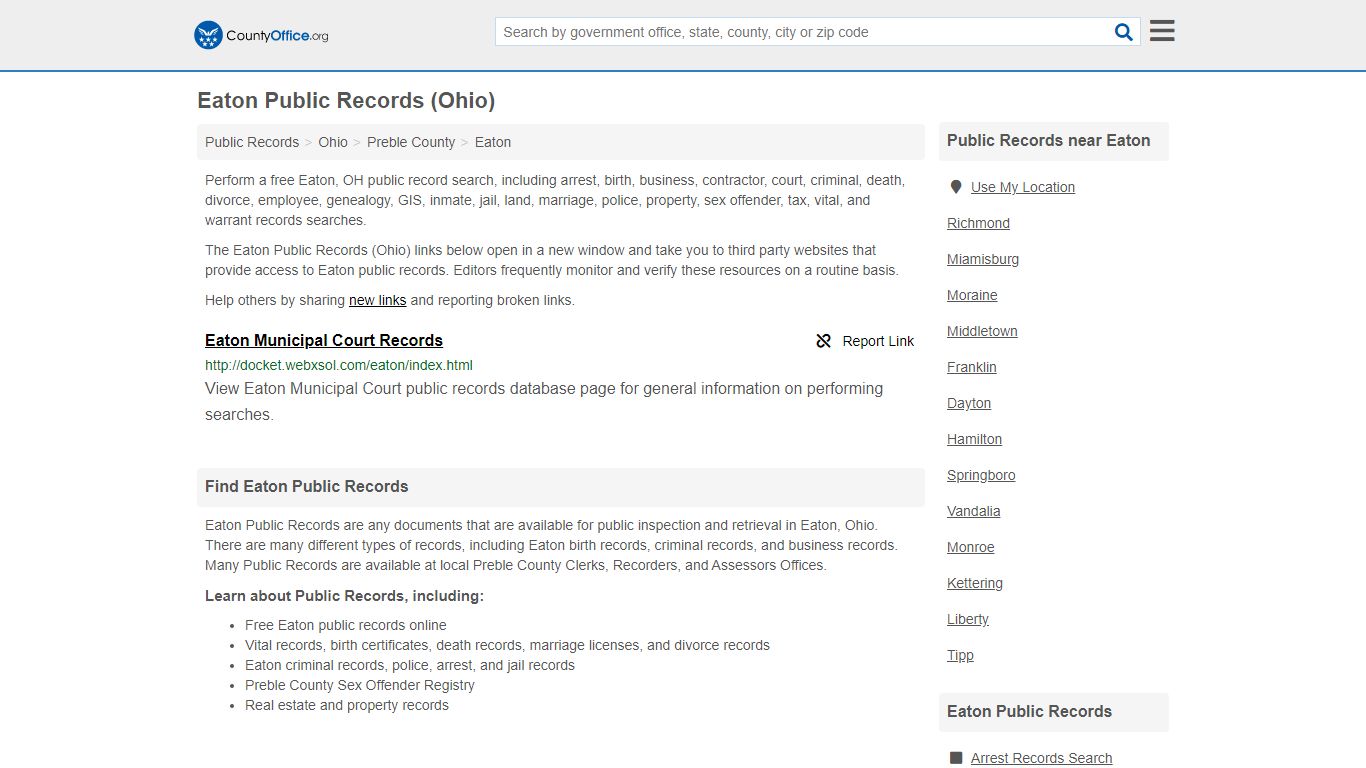Click 'Vital records, birth certificates' bullet
1366x768 pixels.
pyautogui.click(x=507, y=645)
